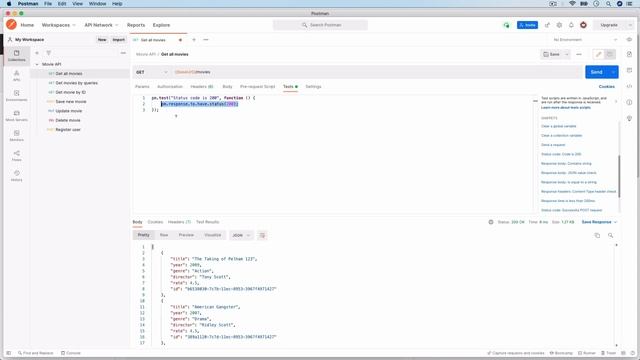Click the Invite button
Screen dimensions: 640x360
pos(527,25)
